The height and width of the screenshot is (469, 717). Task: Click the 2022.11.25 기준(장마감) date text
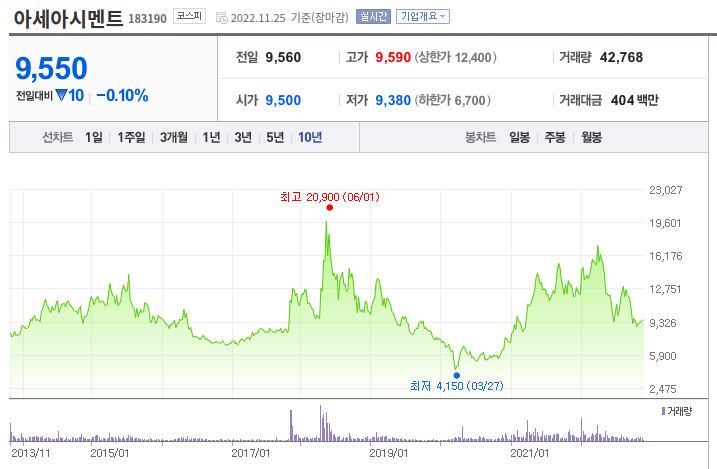pos(289,18)
